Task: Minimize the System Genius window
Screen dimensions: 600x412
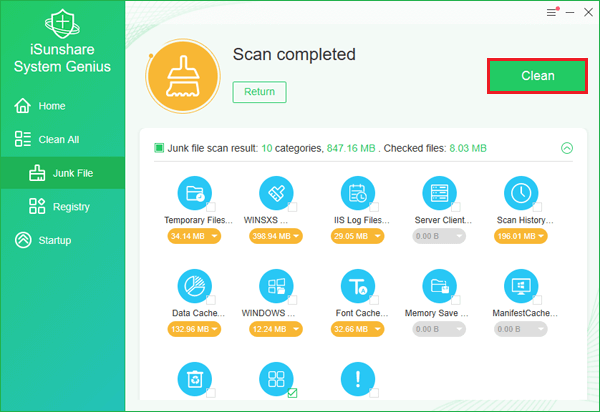Action: pos(570,13)
